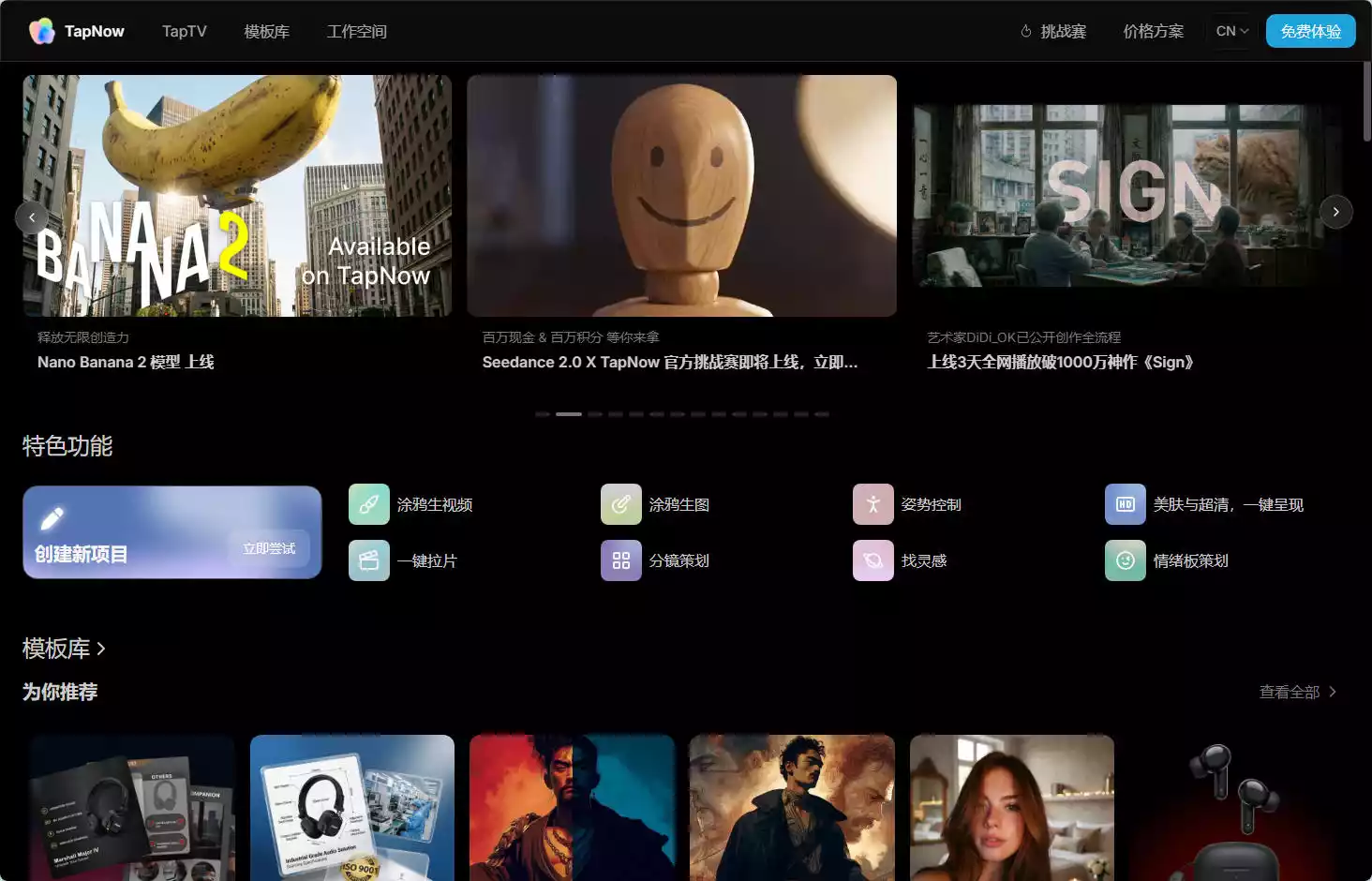1372x881 pixels.
Task: Click the 涂鸦生视频 feature icon
Action: (x=369, y=504)
